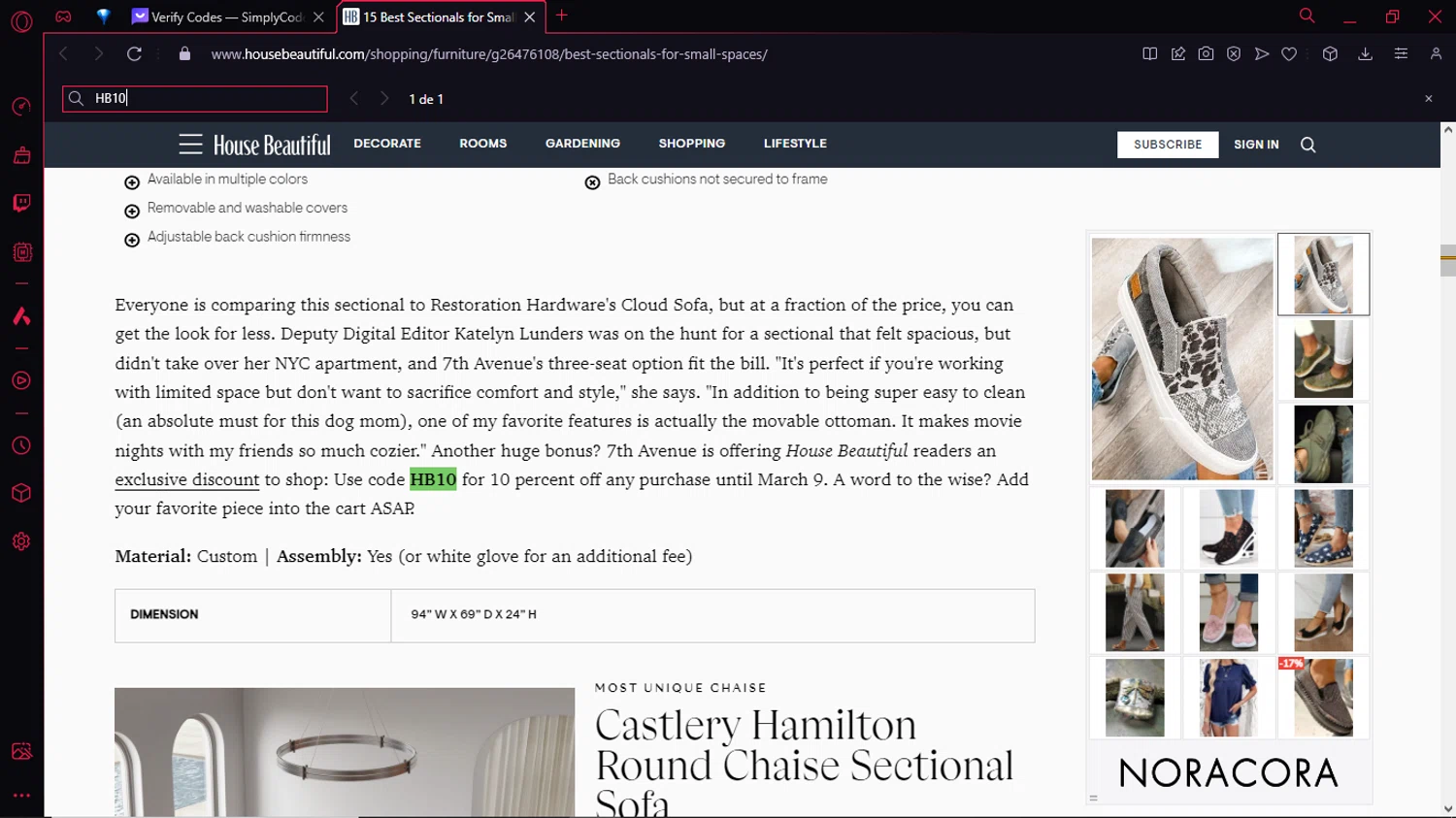The image size is (1456, 818).
Task: Go back to the previous page
Action: pos(64,54)
